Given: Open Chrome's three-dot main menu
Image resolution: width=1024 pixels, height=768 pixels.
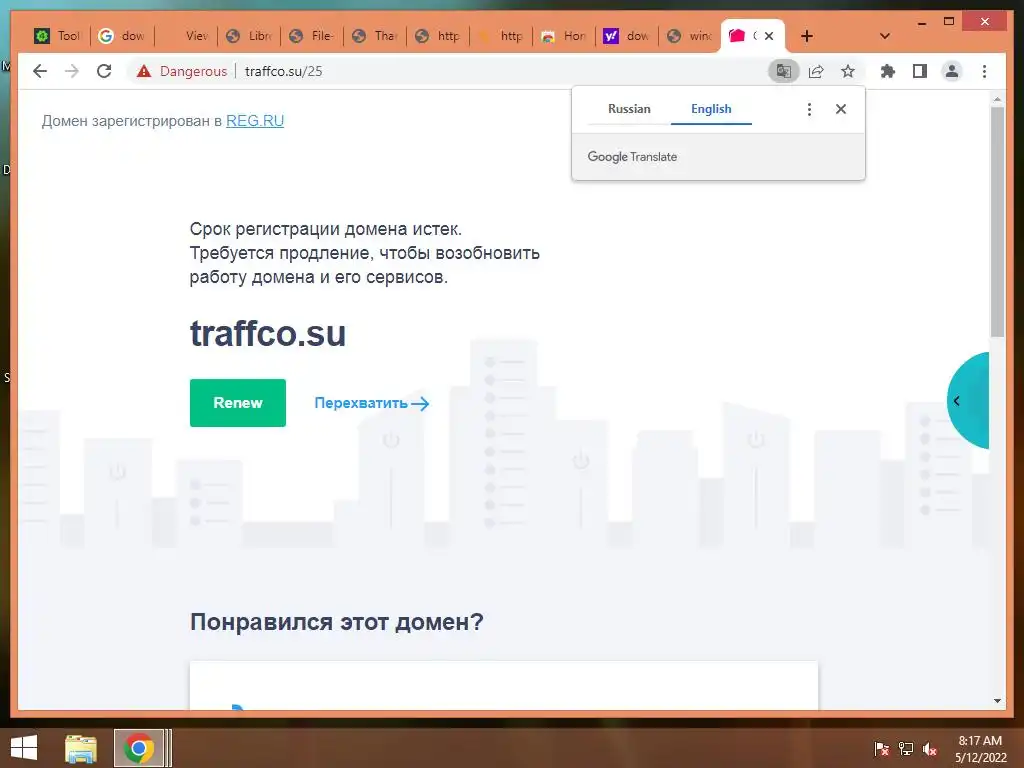Looking at the screenshot, I should (x=984, y=71).
